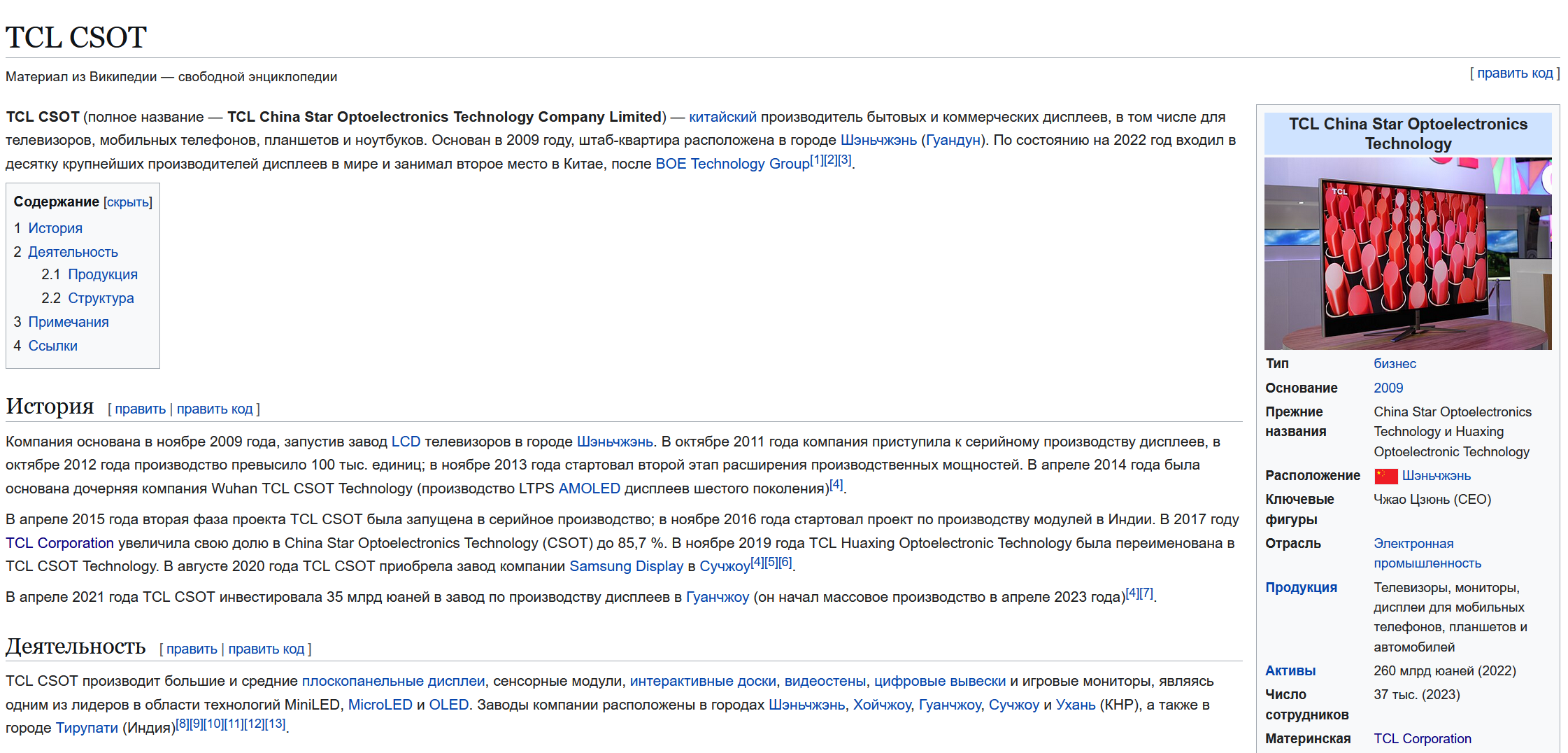Screen dimensions: 1568x753
Task: Open the 'LCD' link in История
Action: [x=406, y=442]
